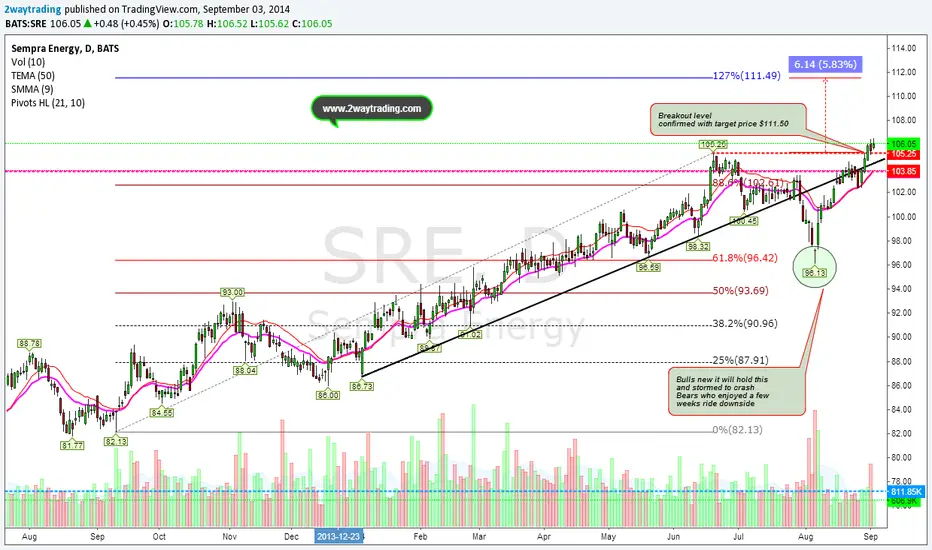Select the 86.73 pivot low label
This screenshot has height=550, width=932.
[x=362, y=386]
